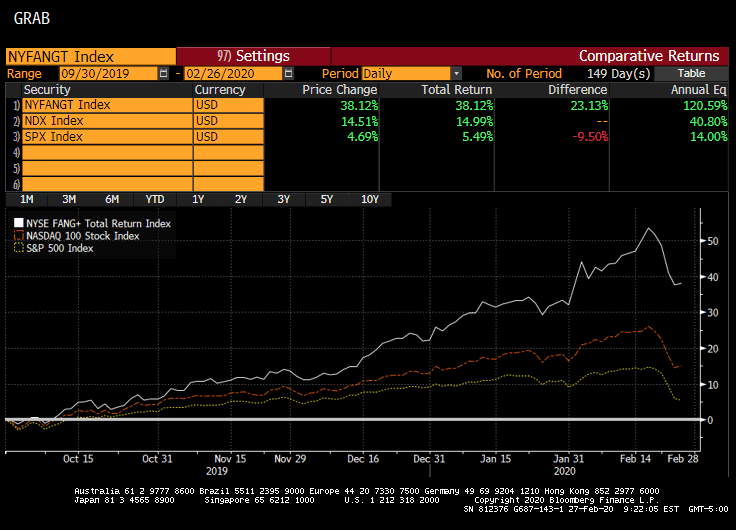Image resolution: width=736 pixels, height=530 pixels.
Task: Select NDX Index security row
Action: (107, 121)
